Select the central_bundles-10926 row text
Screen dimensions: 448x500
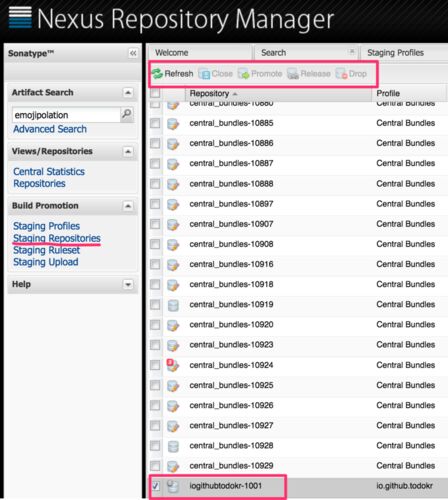[x=231, y=405]
